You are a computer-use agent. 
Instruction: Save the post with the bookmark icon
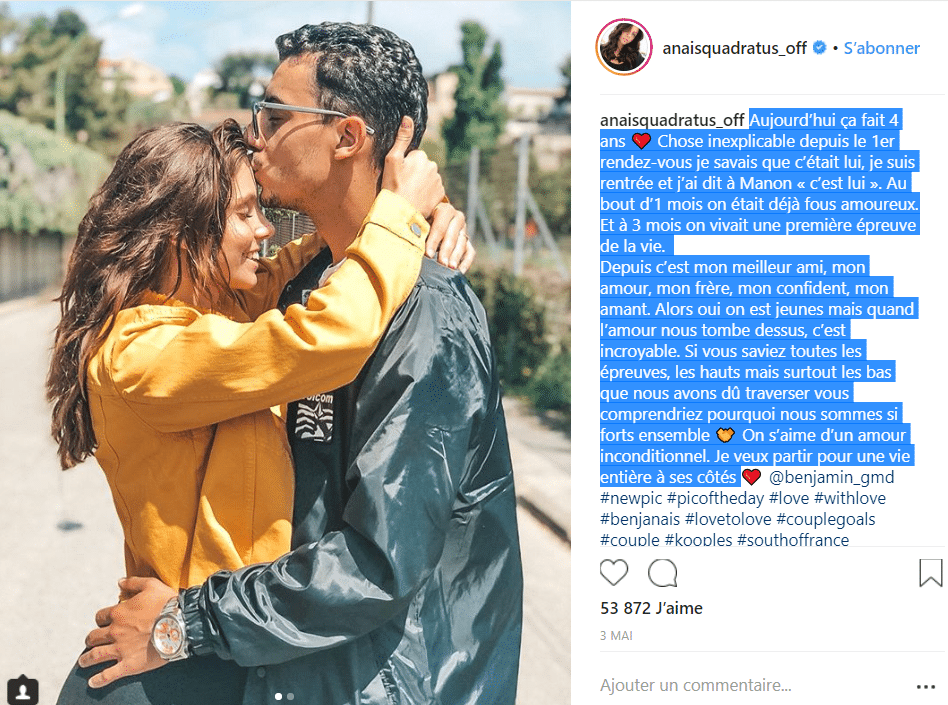point(930,573)
